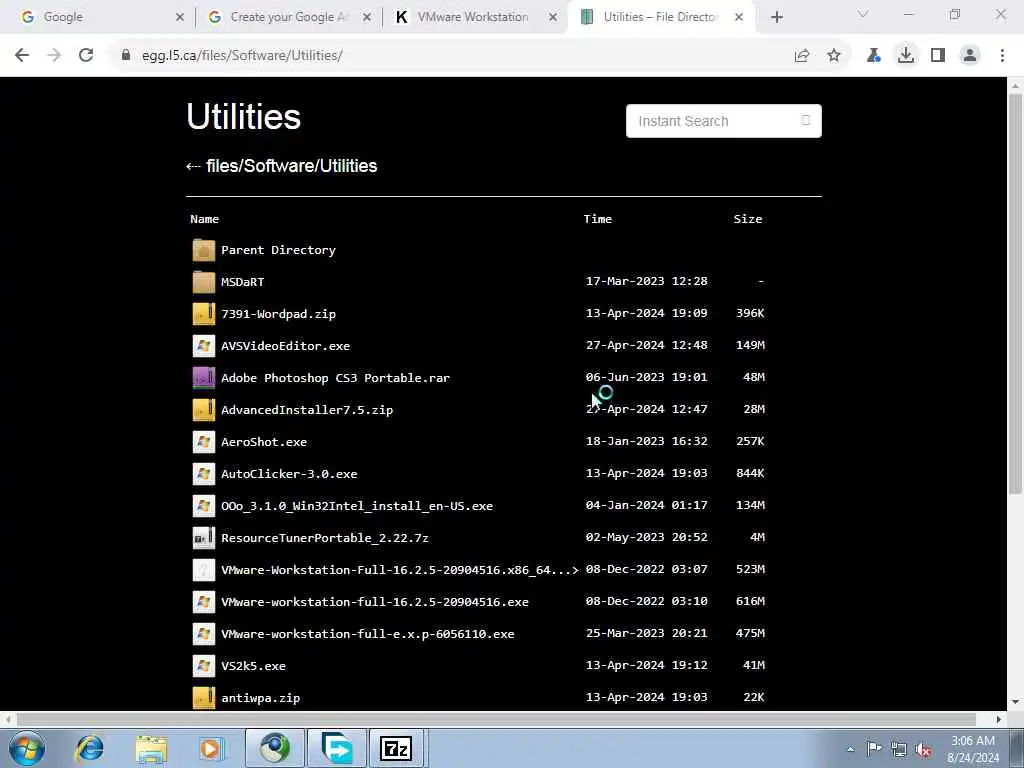Image resolution: width=1024 pixels, height=768 pixels.
Task: Close the VMware Workstation tab
Action: coord(552,18)
